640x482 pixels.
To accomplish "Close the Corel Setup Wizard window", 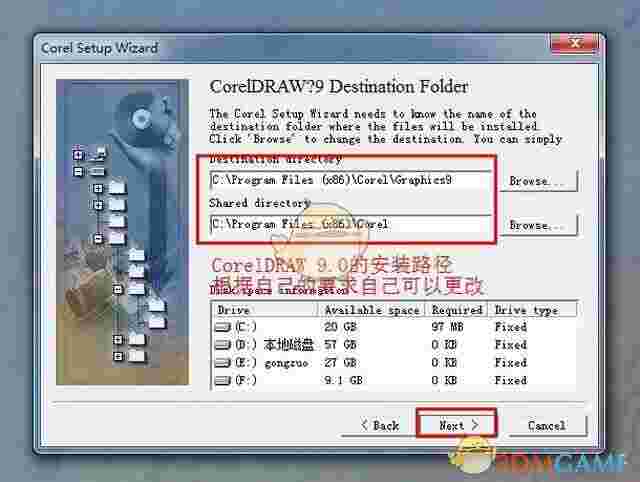I will click(x=575, y=43).
